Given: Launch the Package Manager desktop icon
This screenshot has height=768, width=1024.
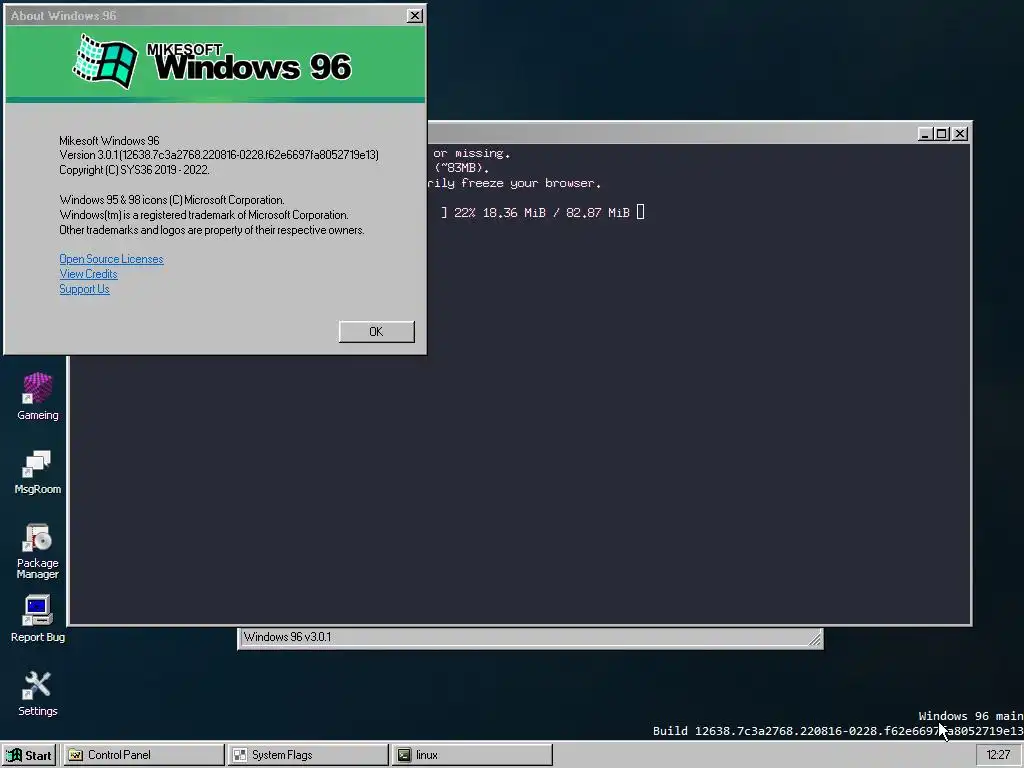Looking at the screenshot, I should point(37,551).
